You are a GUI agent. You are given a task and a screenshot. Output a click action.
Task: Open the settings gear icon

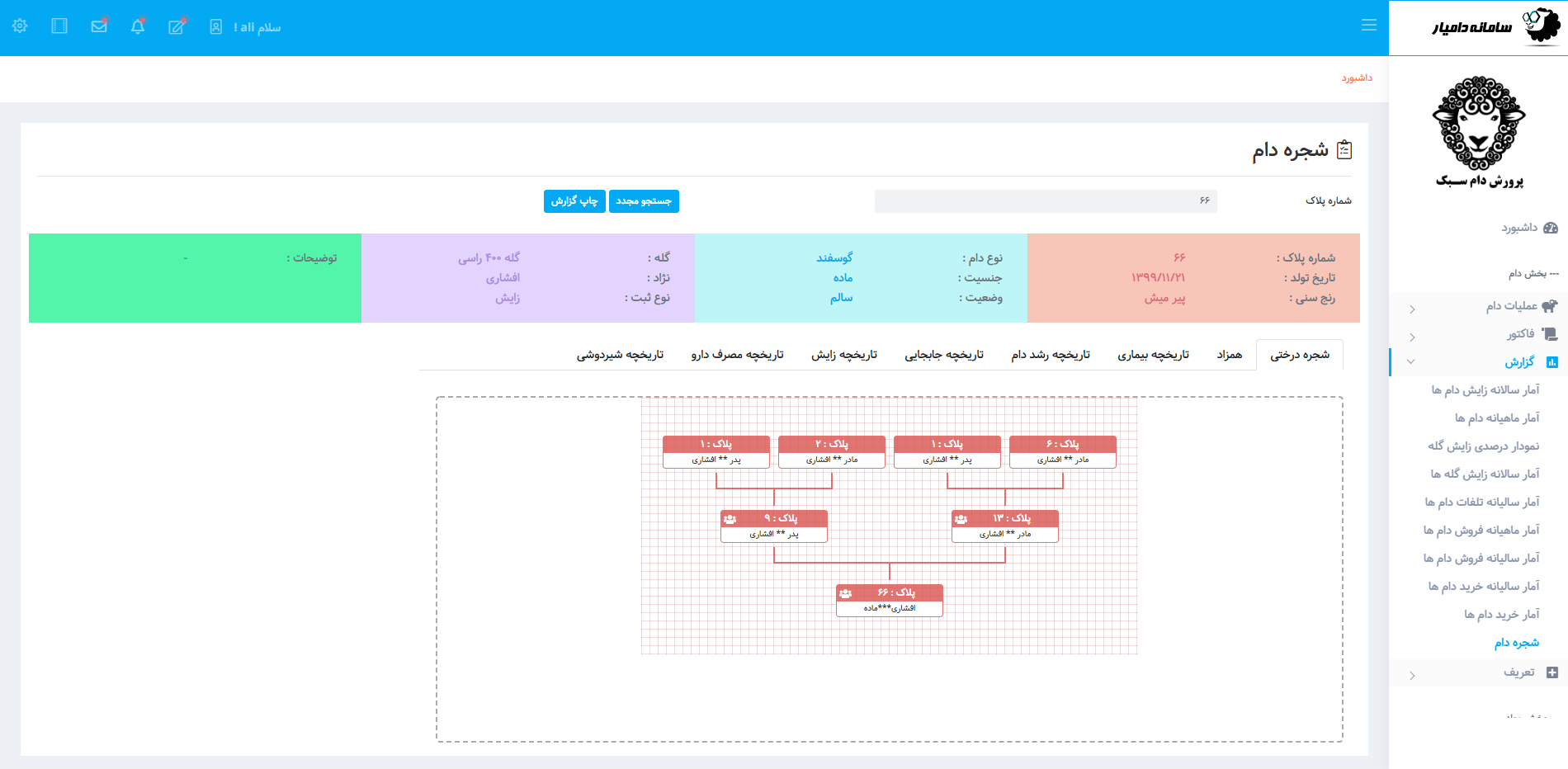click(20, 26)
